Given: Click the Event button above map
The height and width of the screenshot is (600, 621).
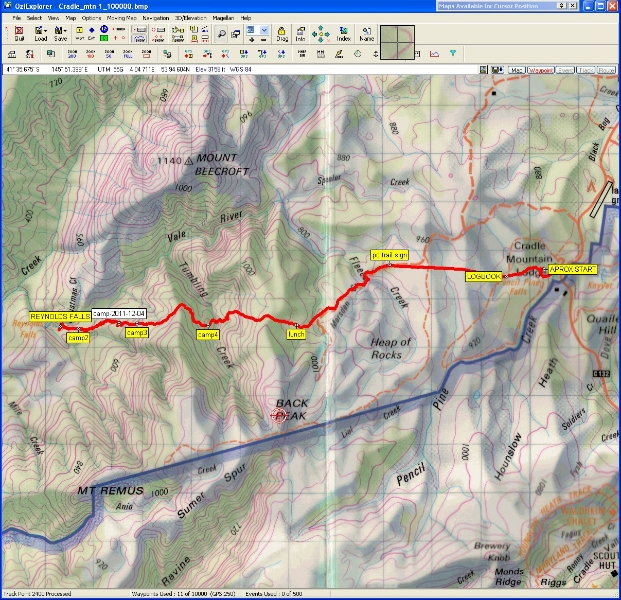Looking at the screenshot, I should pos(566,70).
